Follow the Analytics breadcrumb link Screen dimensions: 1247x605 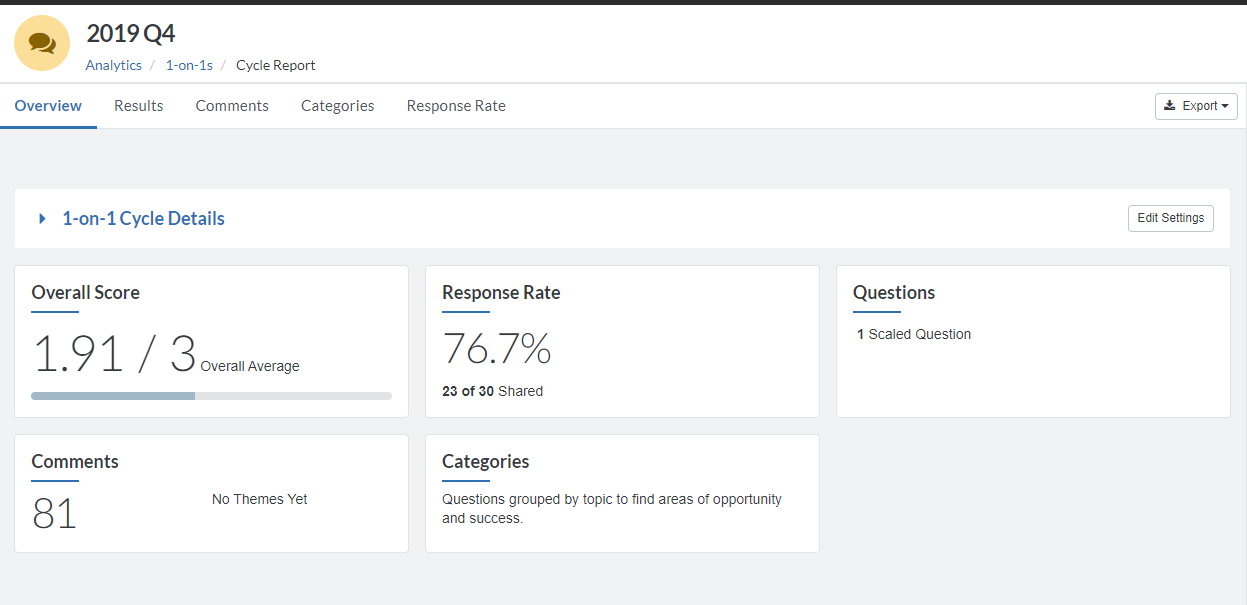coord(114,65)
